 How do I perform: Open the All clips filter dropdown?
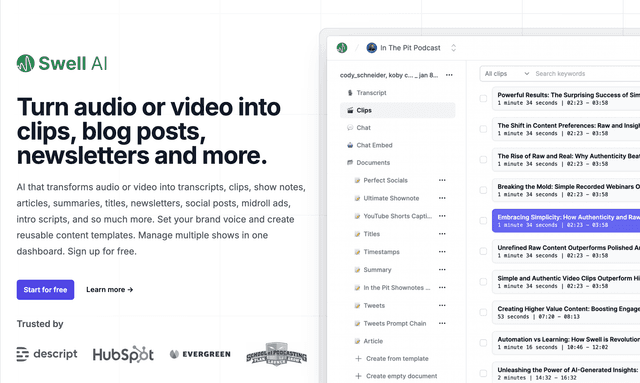[507, 73]
